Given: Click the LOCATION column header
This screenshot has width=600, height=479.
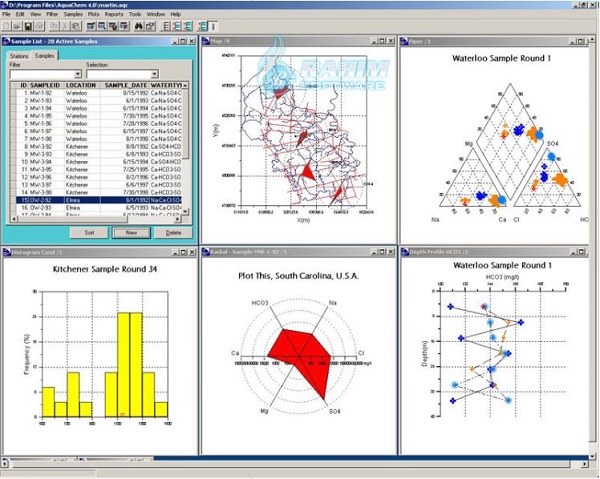Looking at the screenshot, I should pyautogui.click(x=81, y=85).
